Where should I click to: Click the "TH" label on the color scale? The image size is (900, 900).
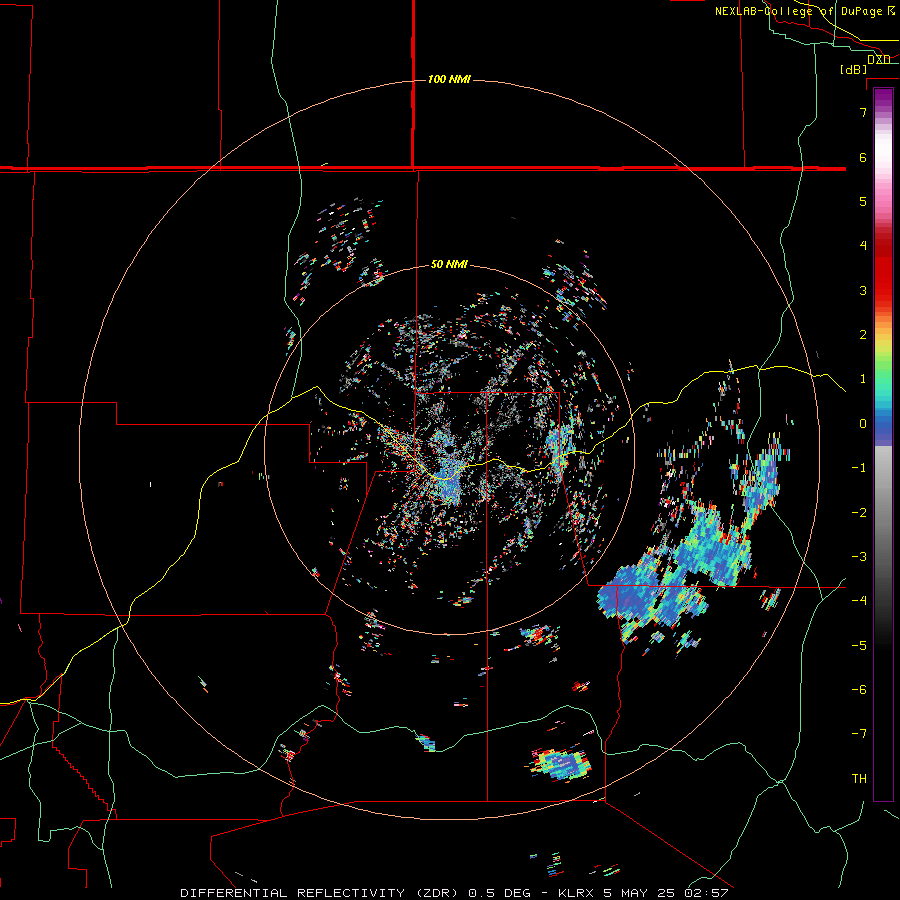click(x=859, y=779)
